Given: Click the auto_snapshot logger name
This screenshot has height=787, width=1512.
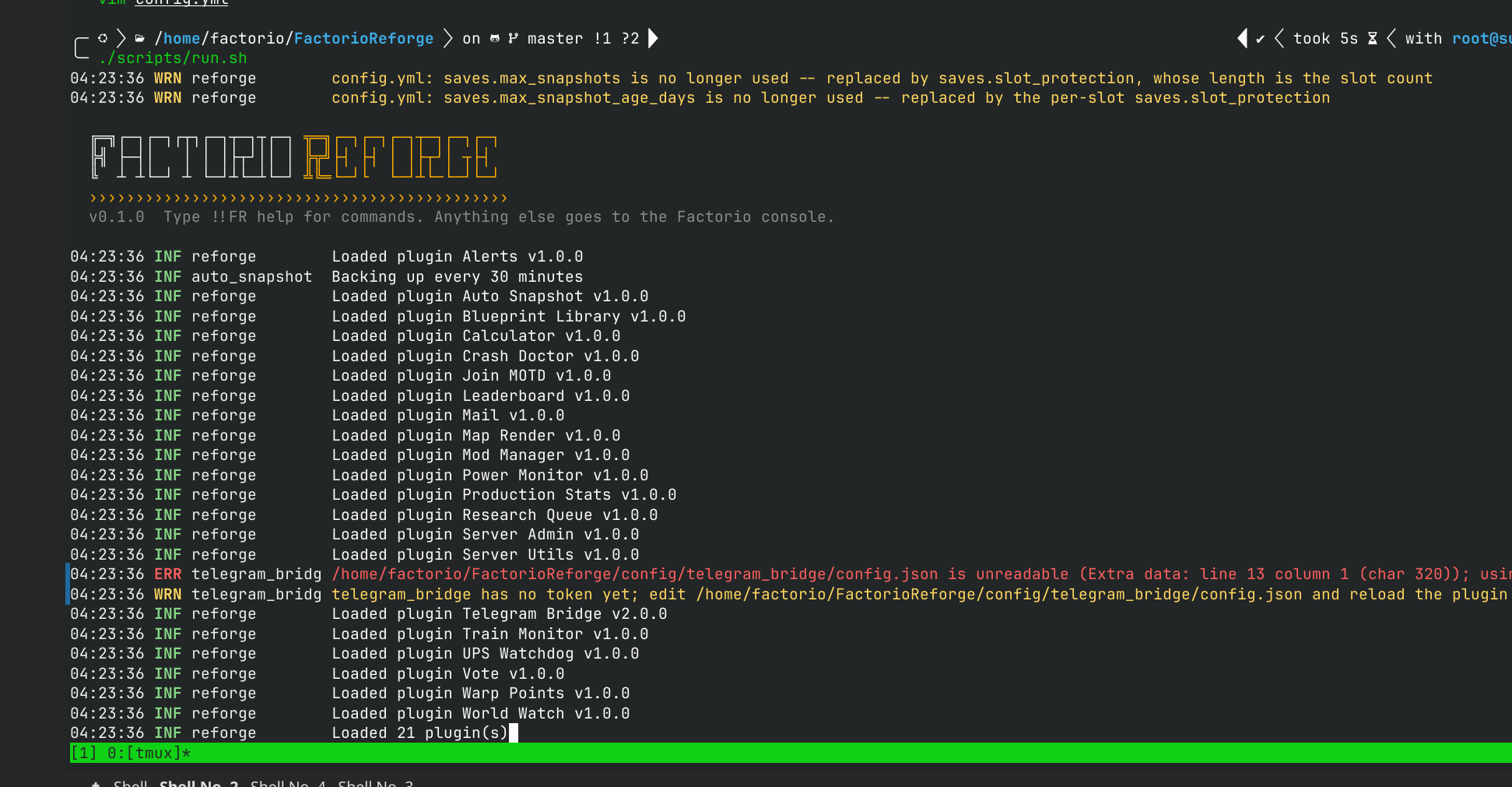Looking at the screenshot, I should (x=251, y=277).
